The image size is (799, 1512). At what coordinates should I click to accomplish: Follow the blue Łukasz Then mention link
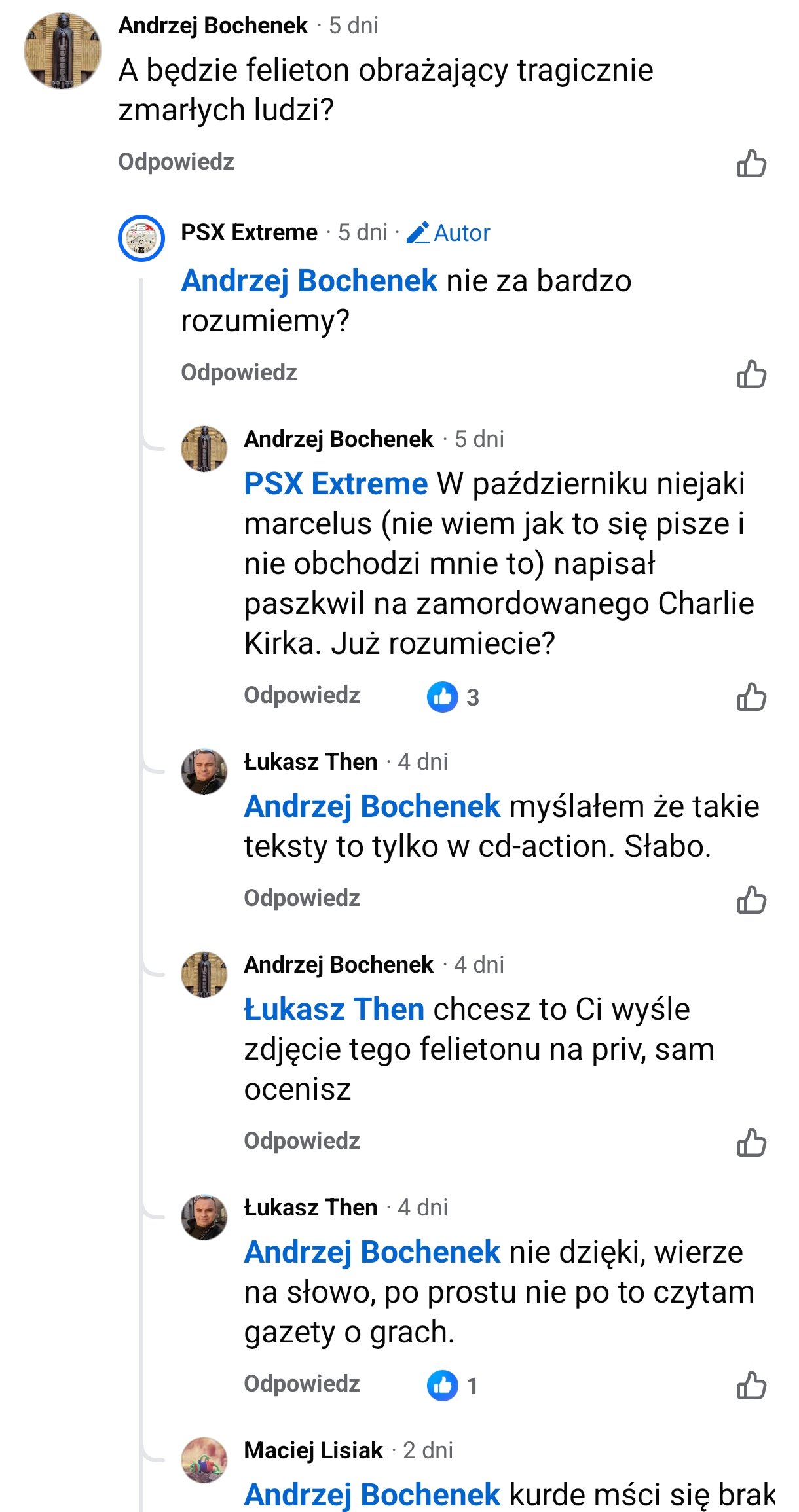[x=334, y=1009]
